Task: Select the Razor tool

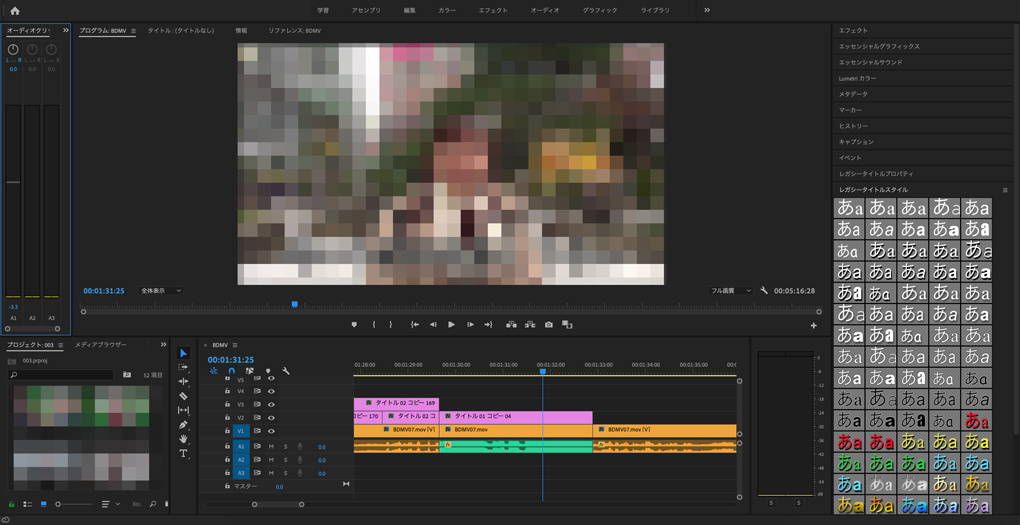Action: pyautogui.click(x=183, y=396)
